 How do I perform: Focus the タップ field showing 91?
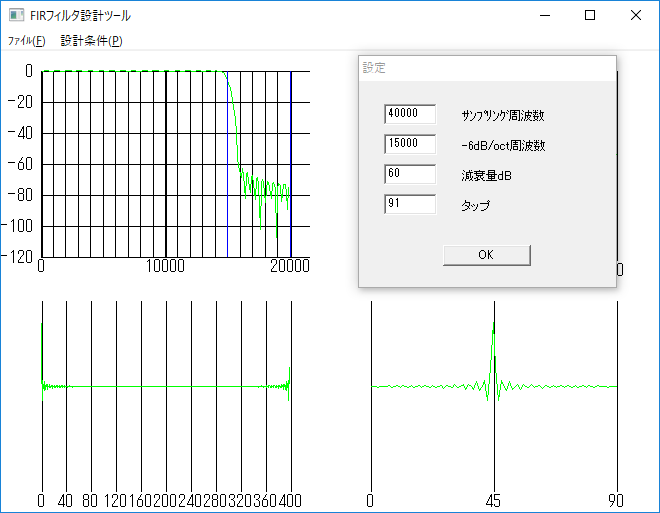click(410, 204)
